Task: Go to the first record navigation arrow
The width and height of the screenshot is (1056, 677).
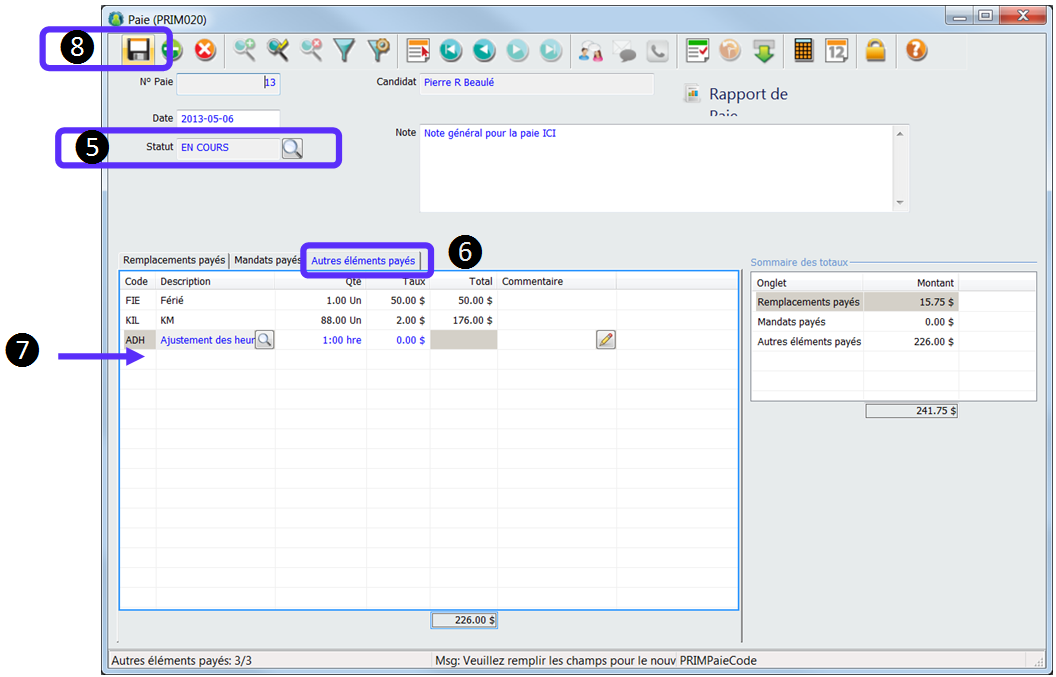Action: point(450,50)
